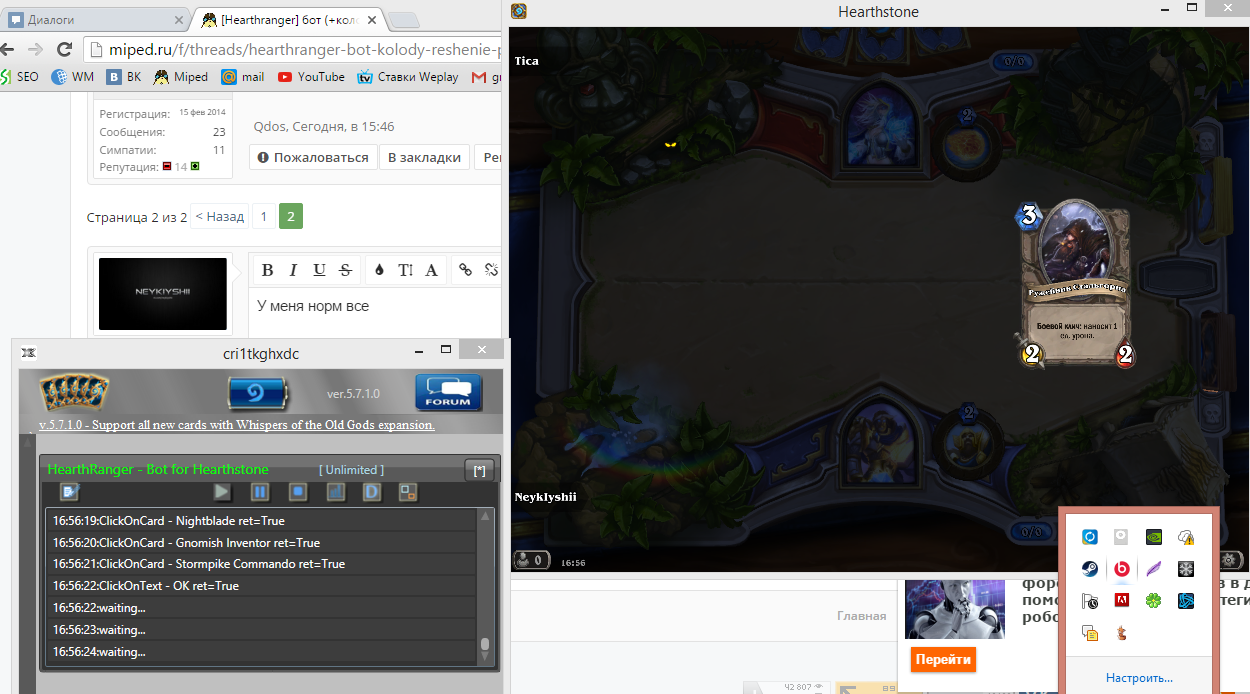Viewport: 1250px width, 694px height.
Task: Click log scrollbar up arrow
Action: pos(486,516)
